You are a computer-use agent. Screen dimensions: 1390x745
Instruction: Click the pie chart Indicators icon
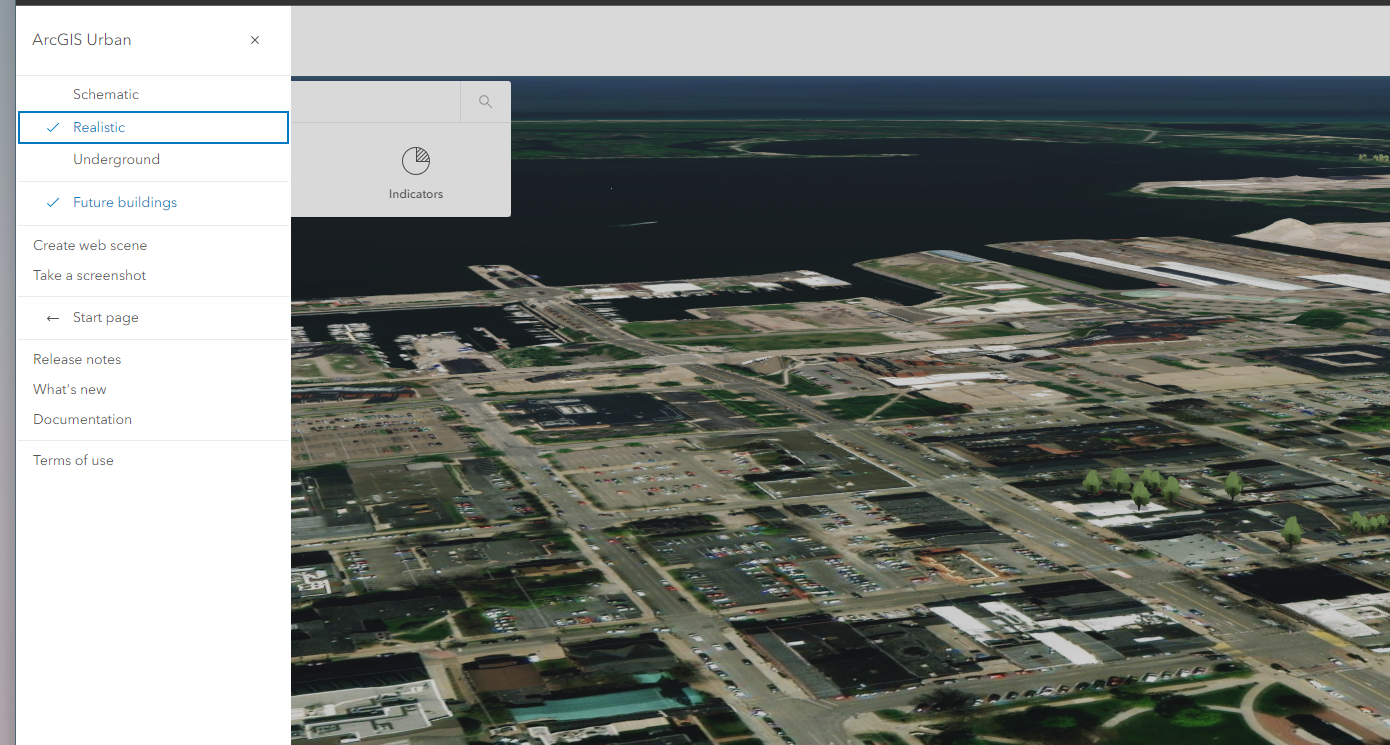(415, 160)
